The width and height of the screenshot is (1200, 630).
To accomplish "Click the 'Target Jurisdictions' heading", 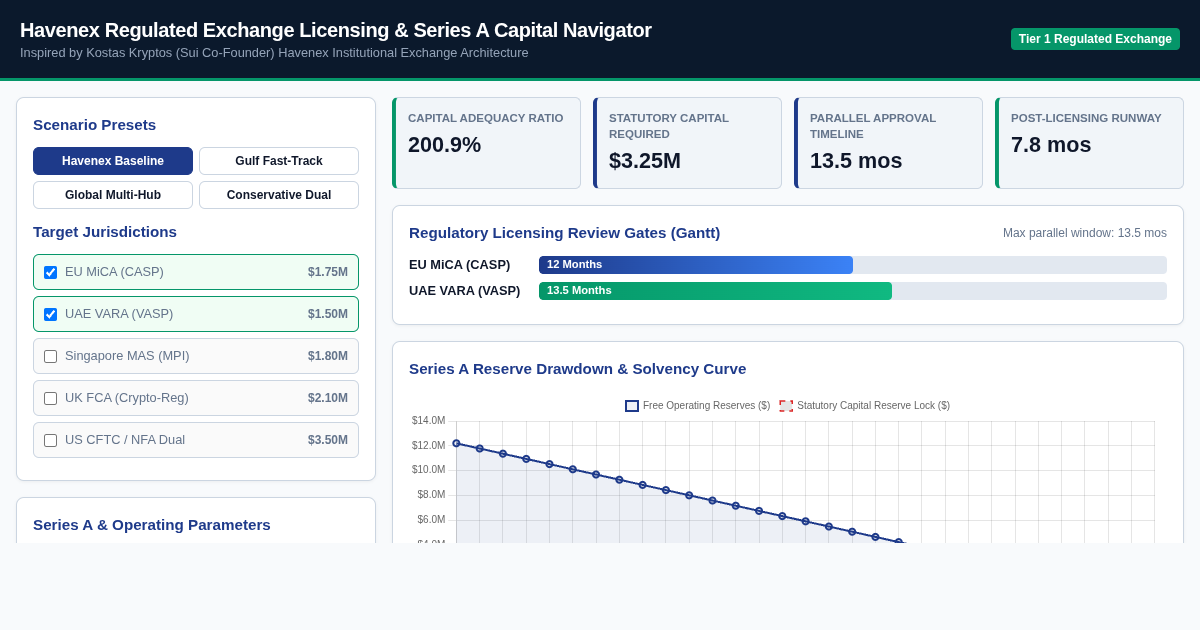I will pyautogui.click(x=105, y=232).
